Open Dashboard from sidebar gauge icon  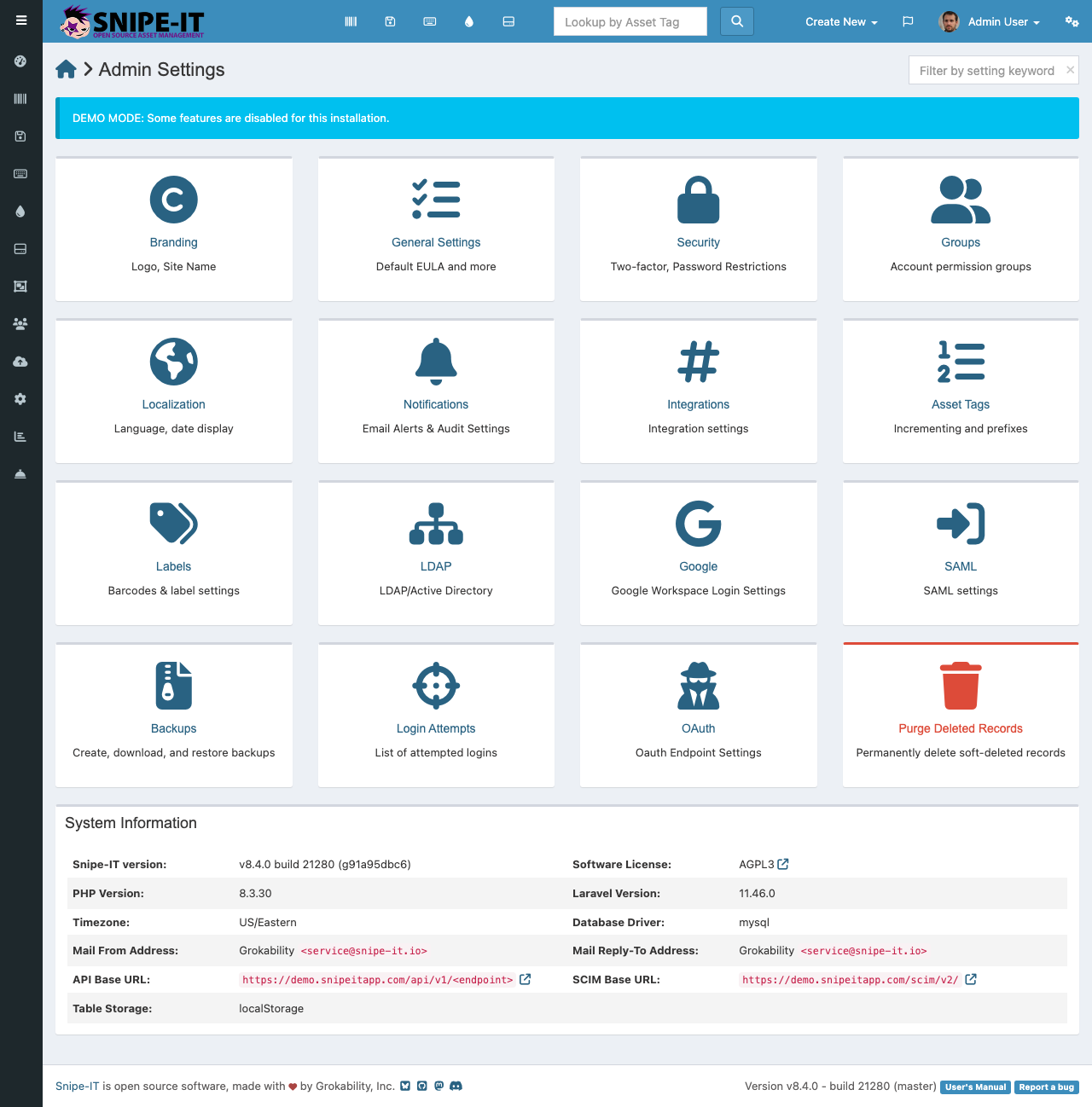tap(20, 61)
